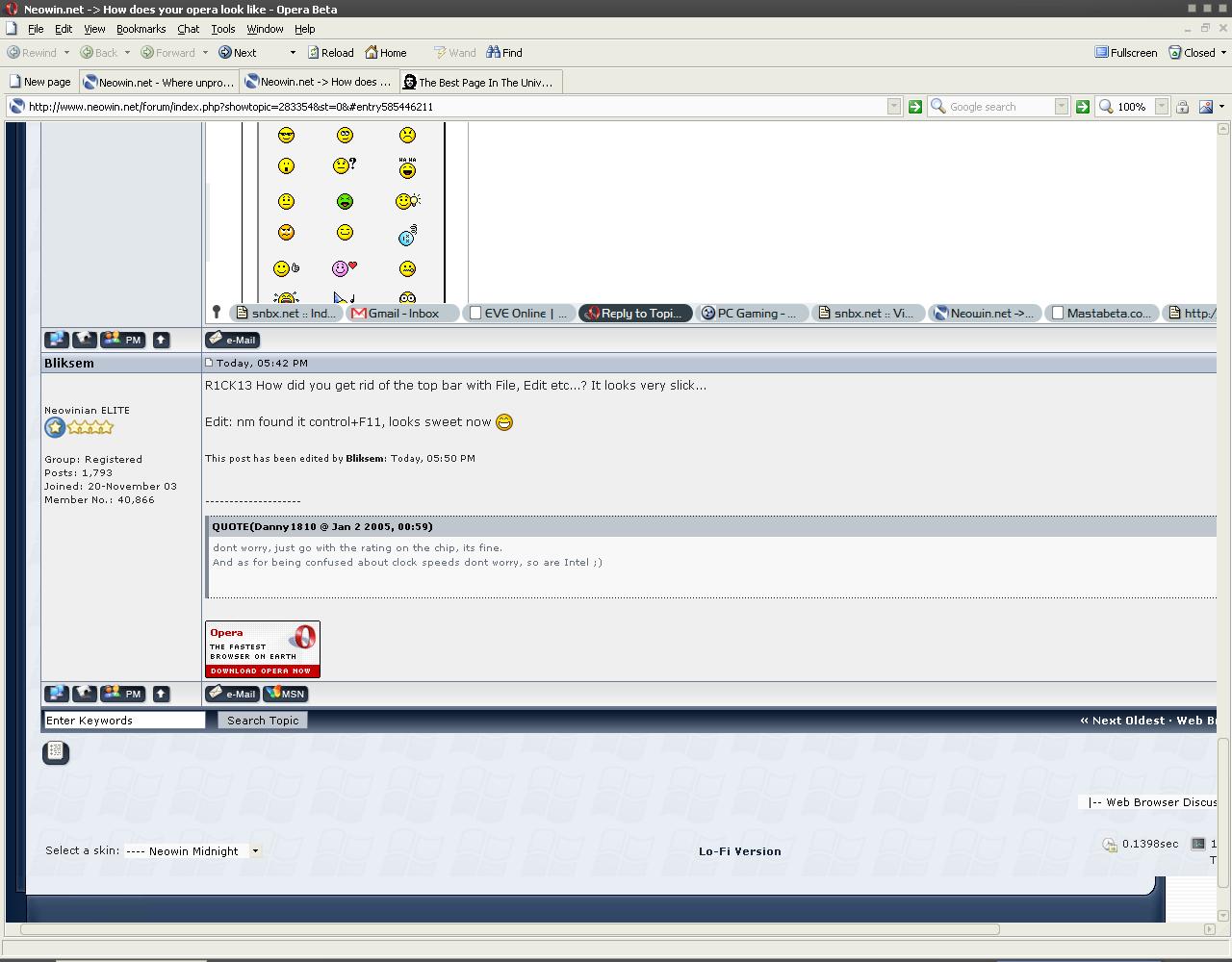Open the Select a skin dropdown

192,851
